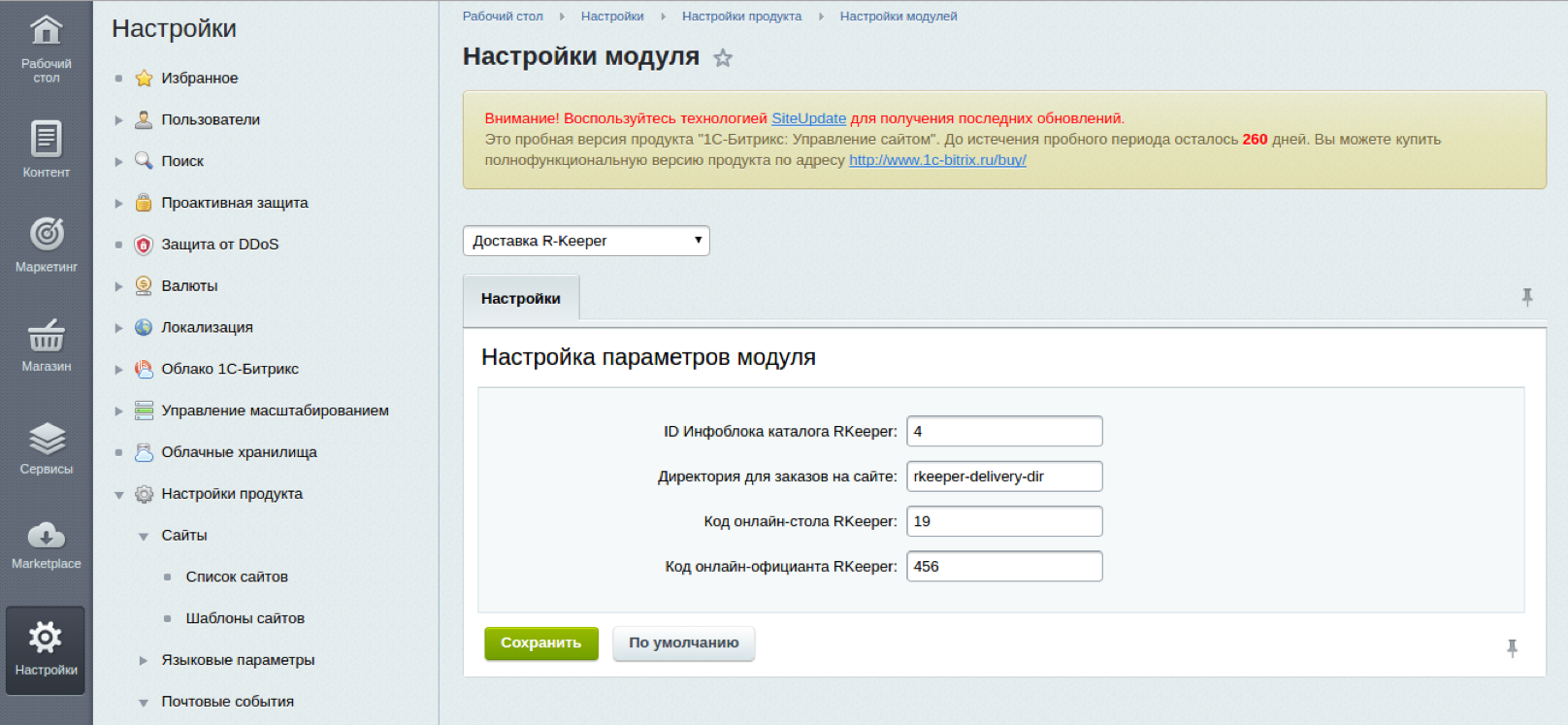Image resolution: width=1568 pixels, height=725 pixels.
Task: Open Шаблоны сайтов in the tree
Action: (x=245, y=618)
